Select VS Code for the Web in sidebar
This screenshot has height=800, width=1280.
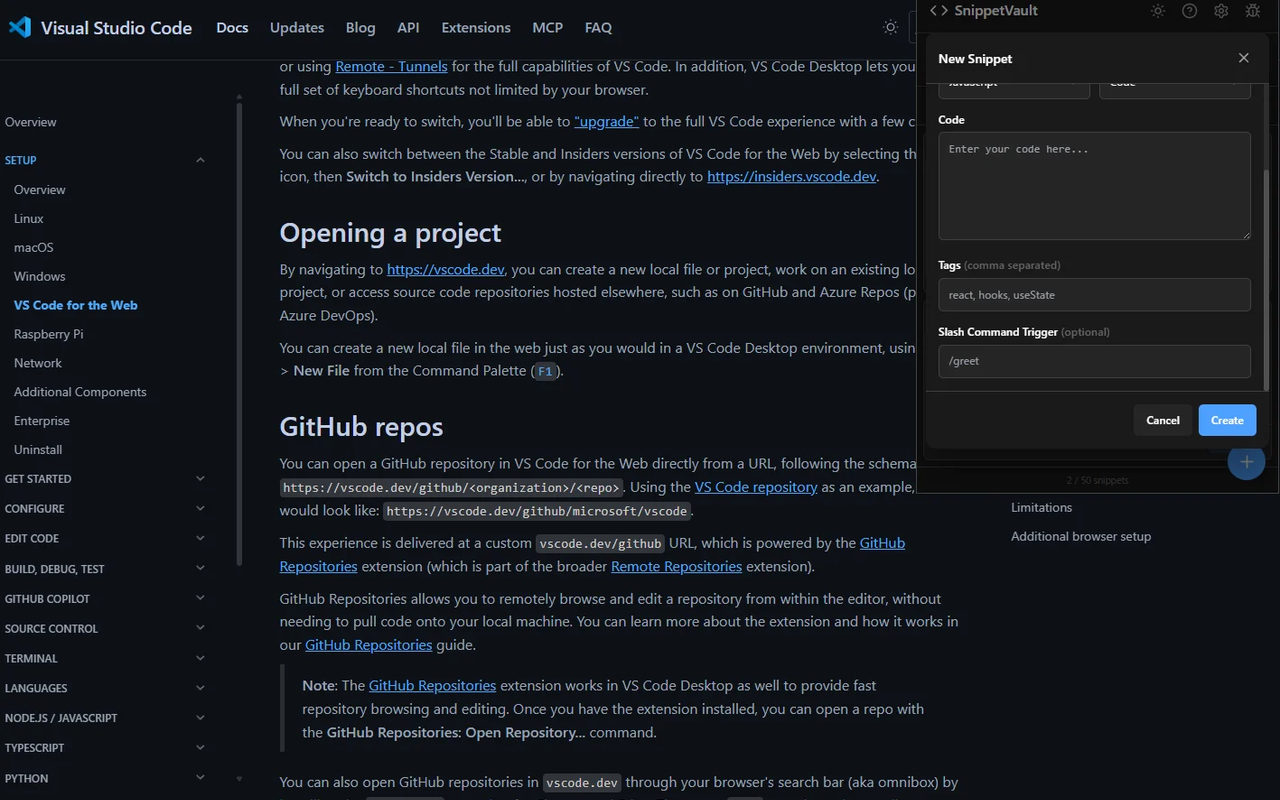point(78,305)
